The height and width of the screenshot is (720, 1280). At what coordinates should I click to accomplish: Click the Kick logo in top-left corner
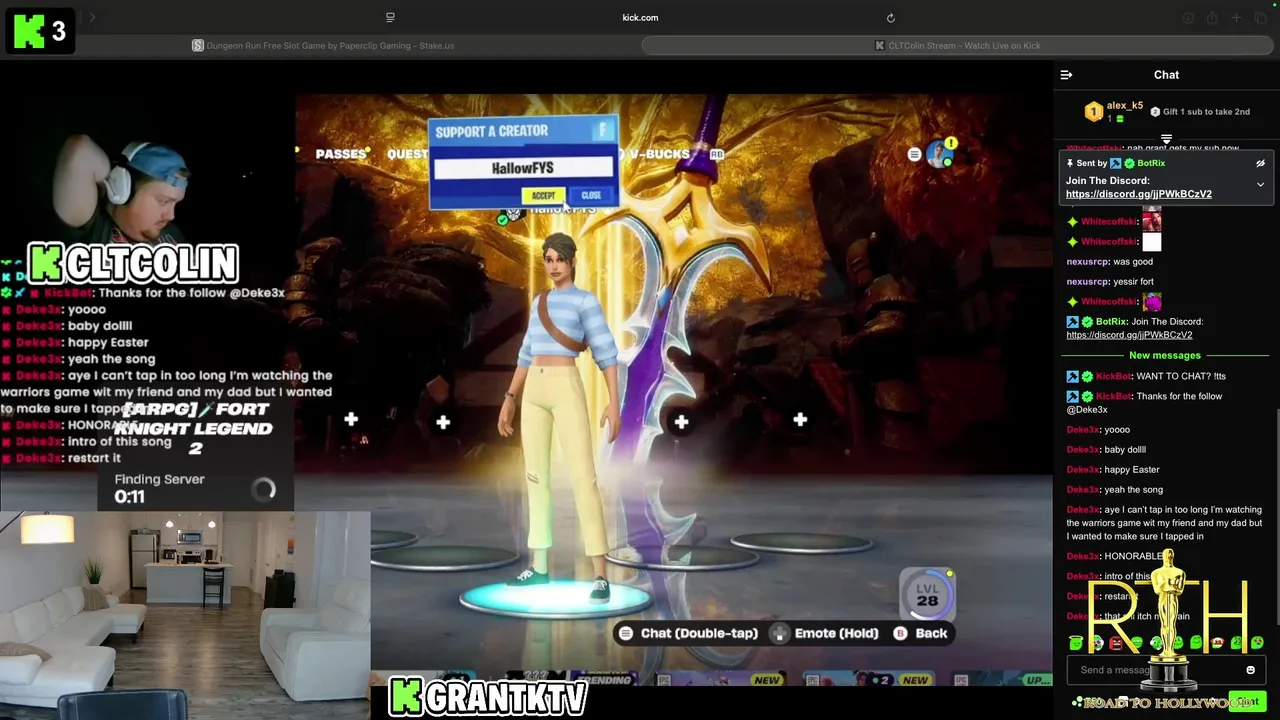point(29,31)
